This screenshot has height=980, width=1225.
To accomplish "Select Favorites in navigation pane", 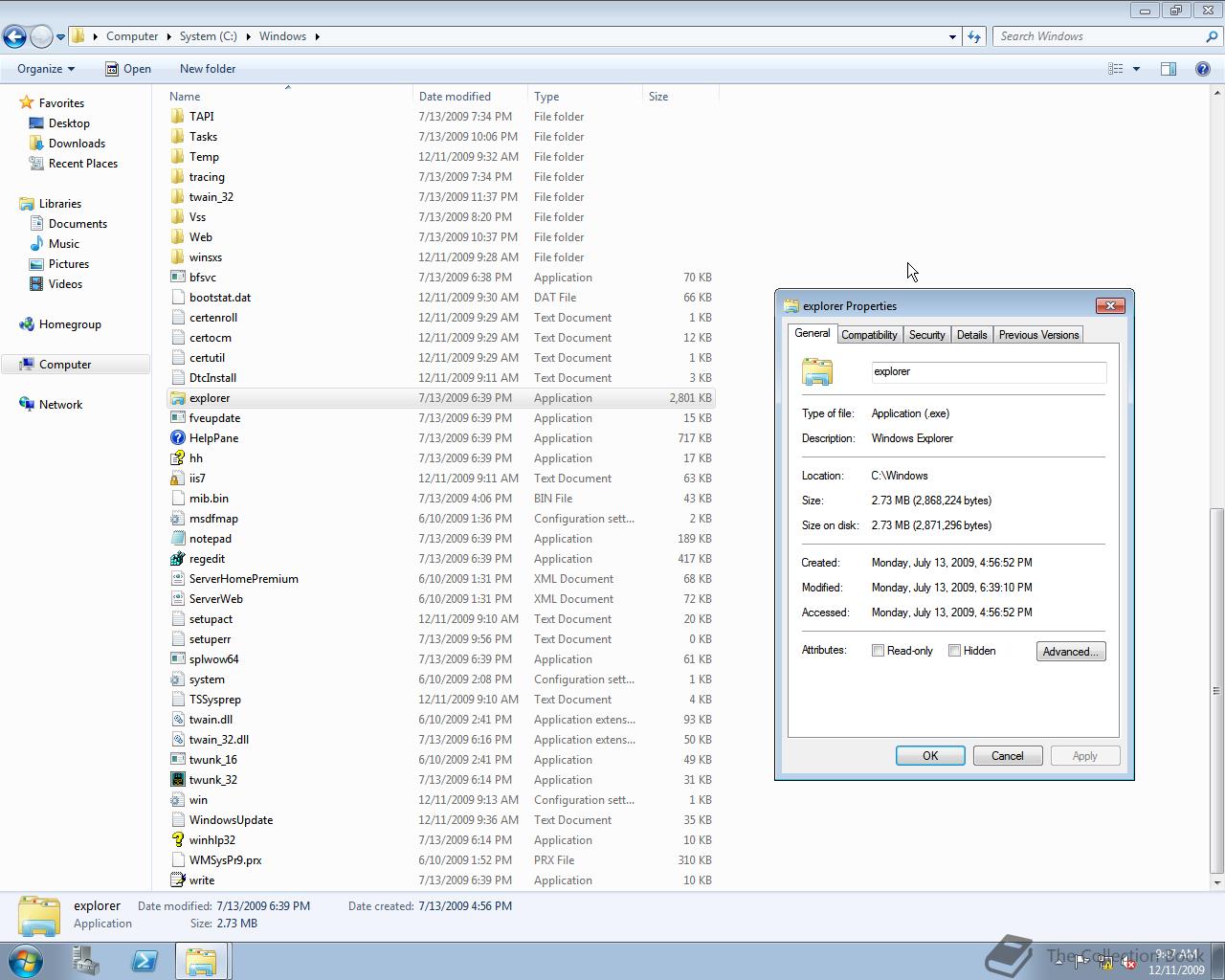I will [61, 103].
